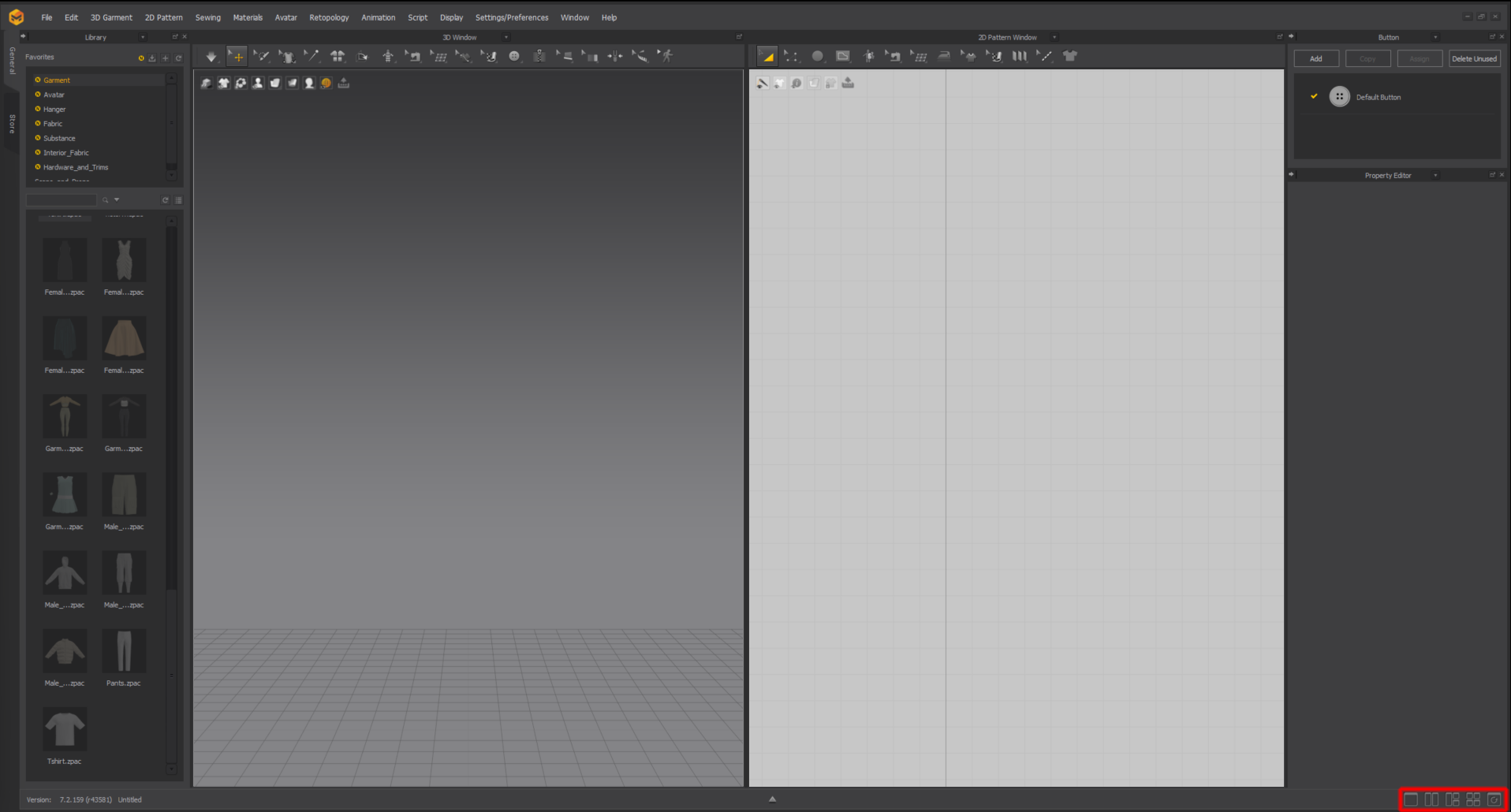Choose the Segment Sewing tool in the 2D window
Screen dimensions: 1511x812
894,56
